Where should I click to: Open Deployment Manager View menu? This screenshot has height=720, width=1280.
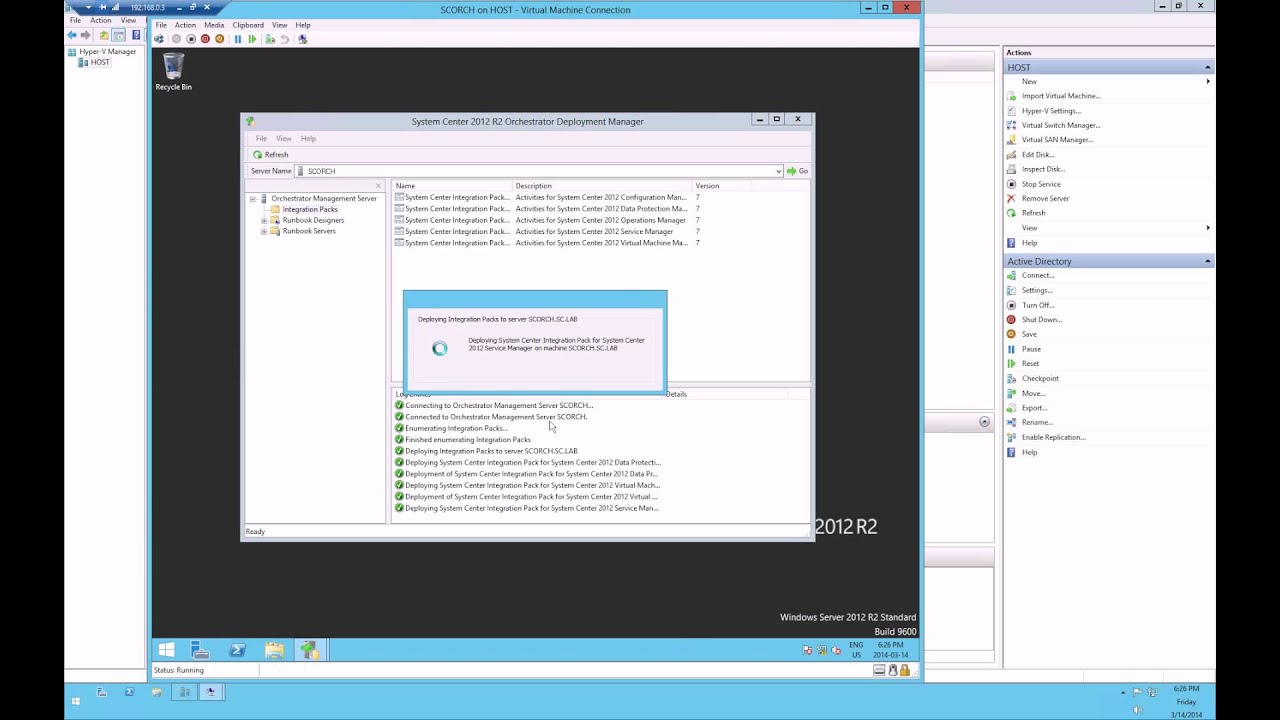284,138
